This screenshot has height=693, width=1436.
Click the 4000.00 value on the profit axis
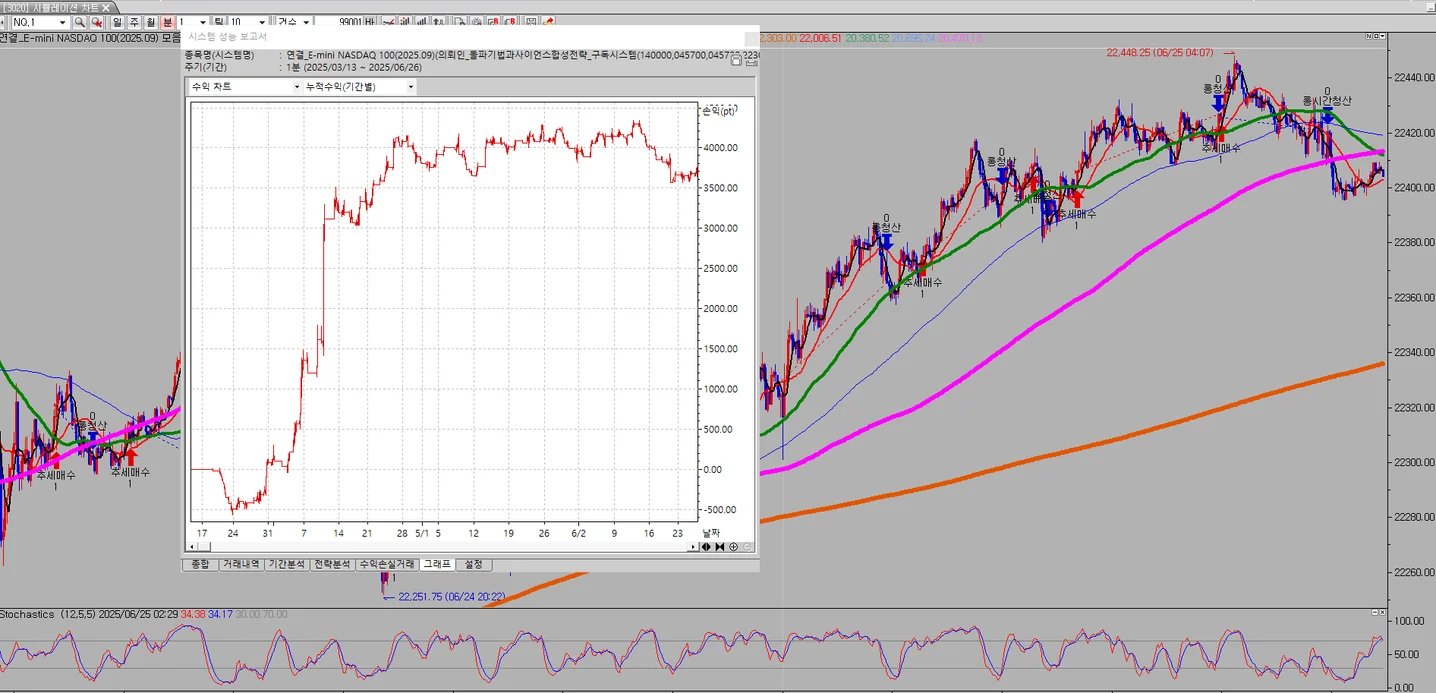pyautogui.click(x=720, y=148)
